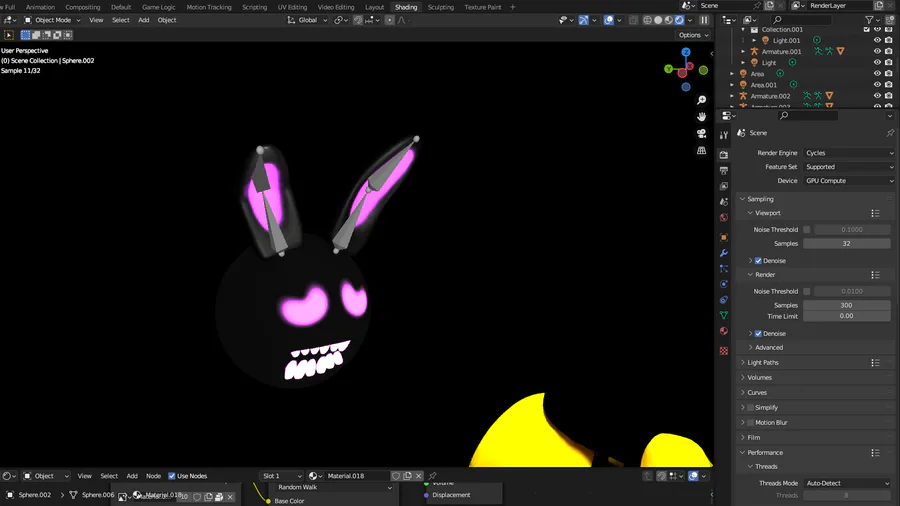Open the viewport Options popover
The width and height of the screenshot is (900, 506).
pos(693,35)
